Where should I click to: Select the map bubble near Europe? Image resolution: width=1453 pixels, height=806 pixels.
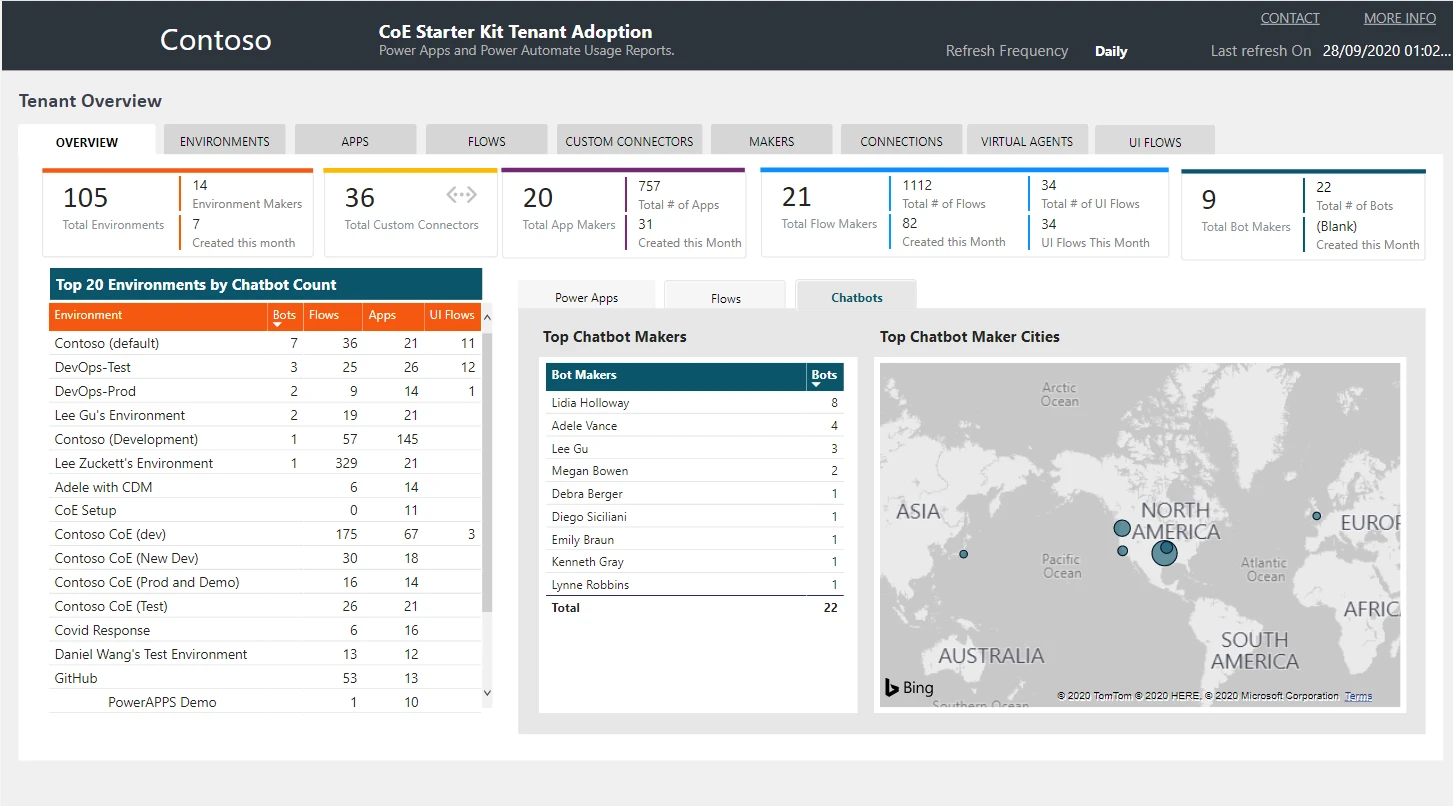coord(1316,516)
